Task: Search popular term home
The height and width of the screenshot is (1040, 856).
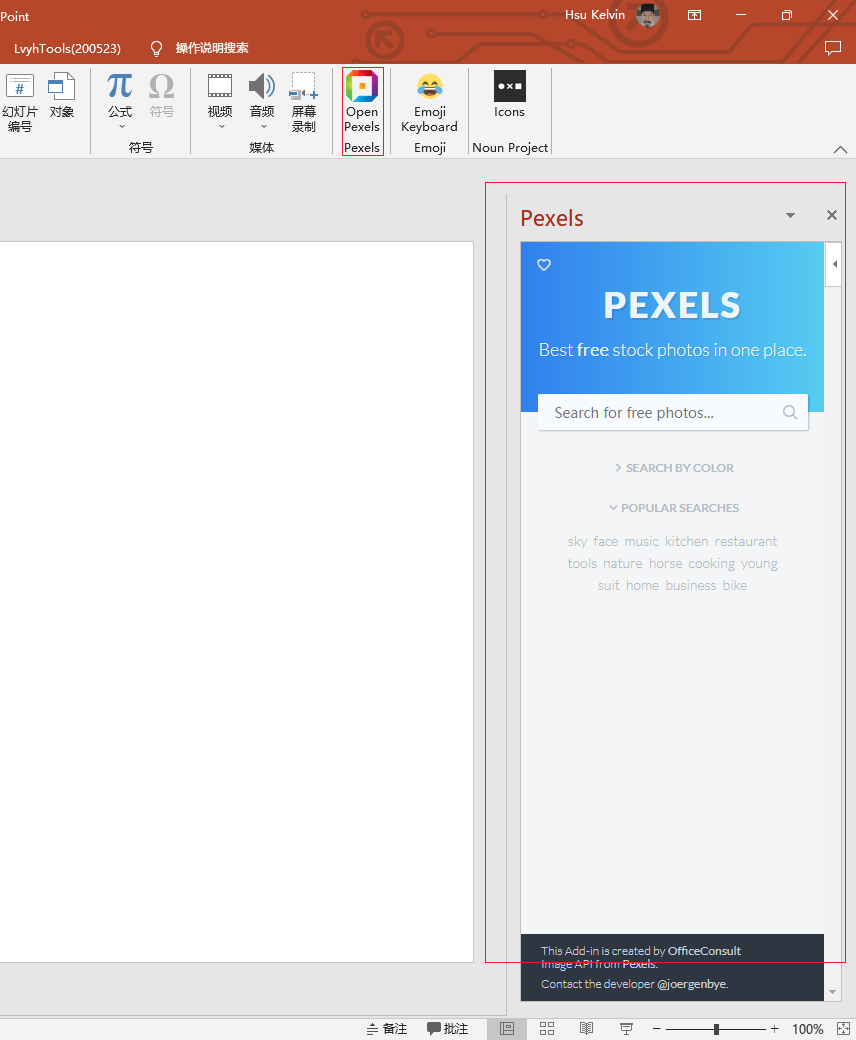Action: pyautogui.click(x=642, y=586)
